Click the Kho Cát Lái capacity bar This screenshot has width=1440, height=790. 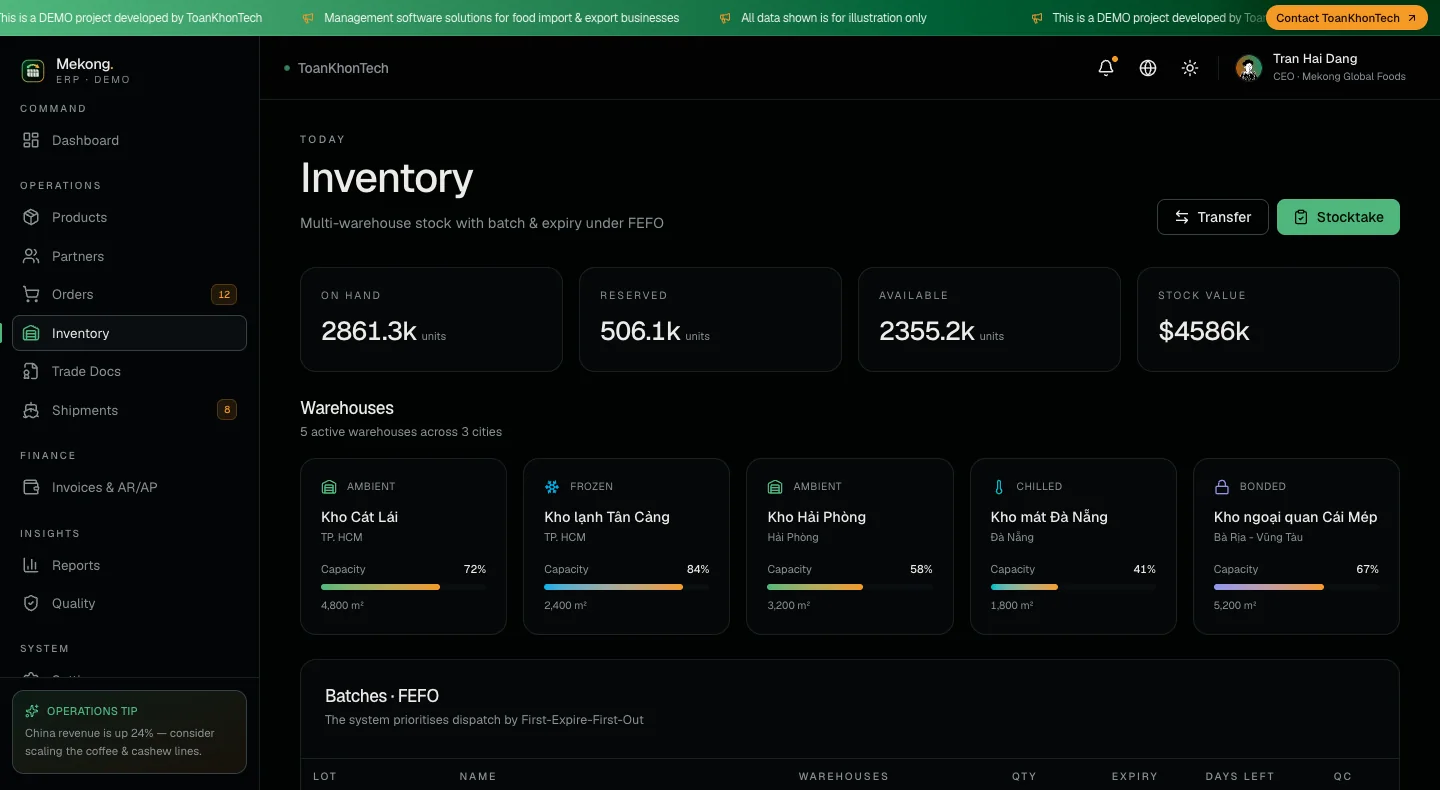pyautogui.click(x=403, y=587)
